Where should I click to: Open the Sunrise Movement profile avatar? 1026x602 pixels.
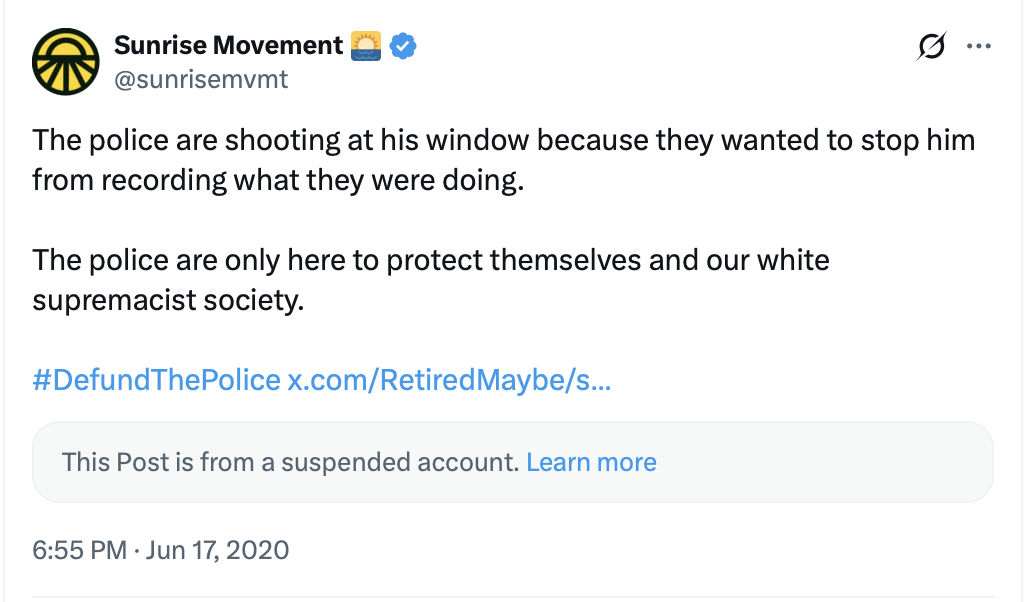click(x=66, y=61)
